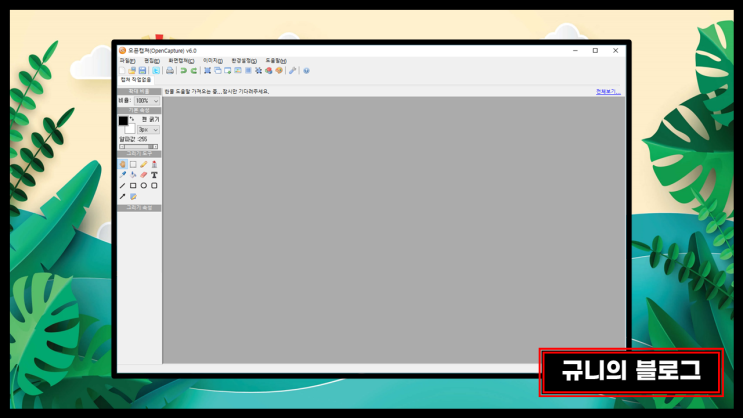Select the arrow drawing tool
Image resolution: width=743 pixels, height=418 pixels.
pos(122,196)
